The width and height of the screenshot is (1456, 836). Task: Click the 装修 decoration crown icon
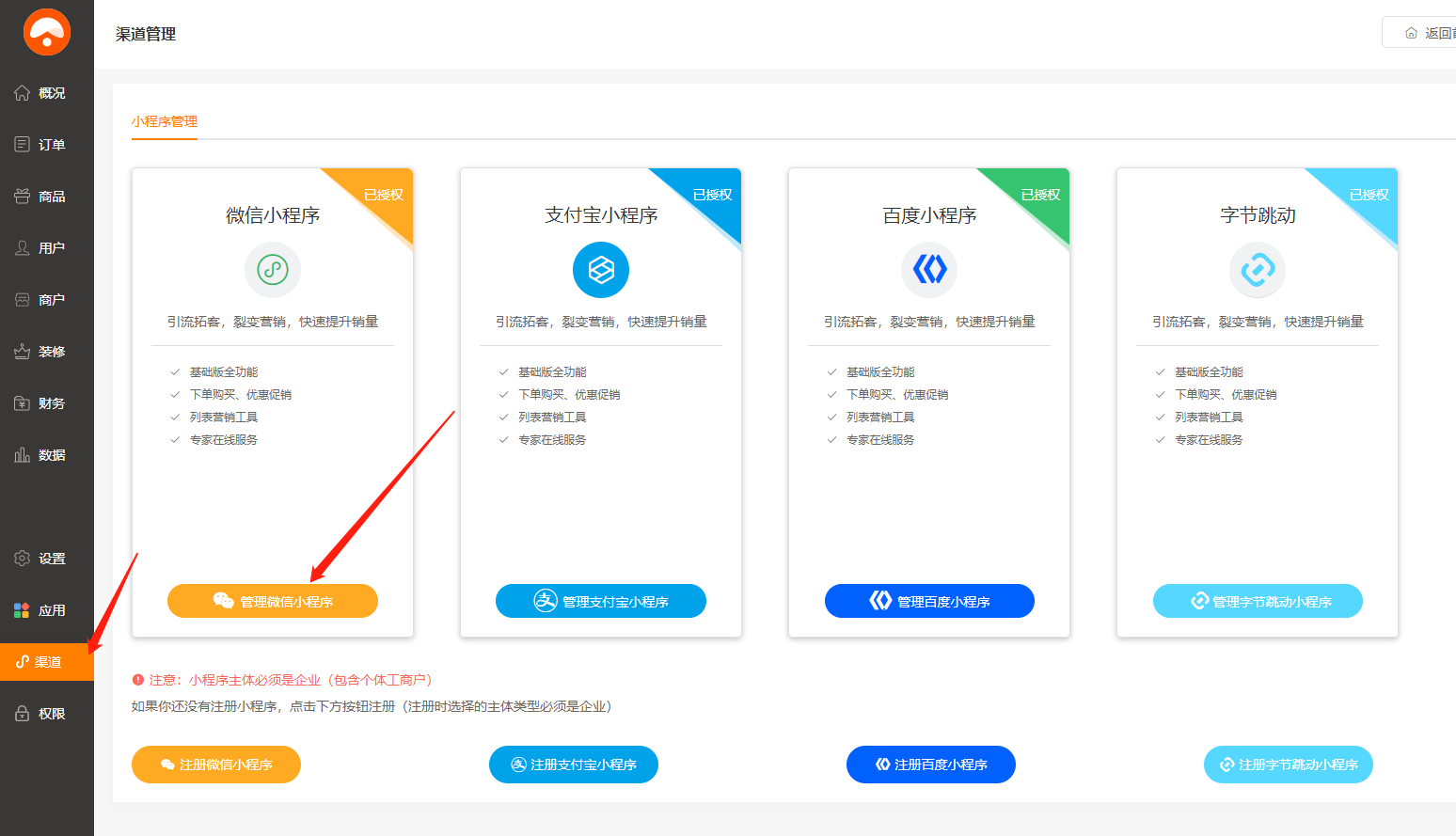coord(22,352)
